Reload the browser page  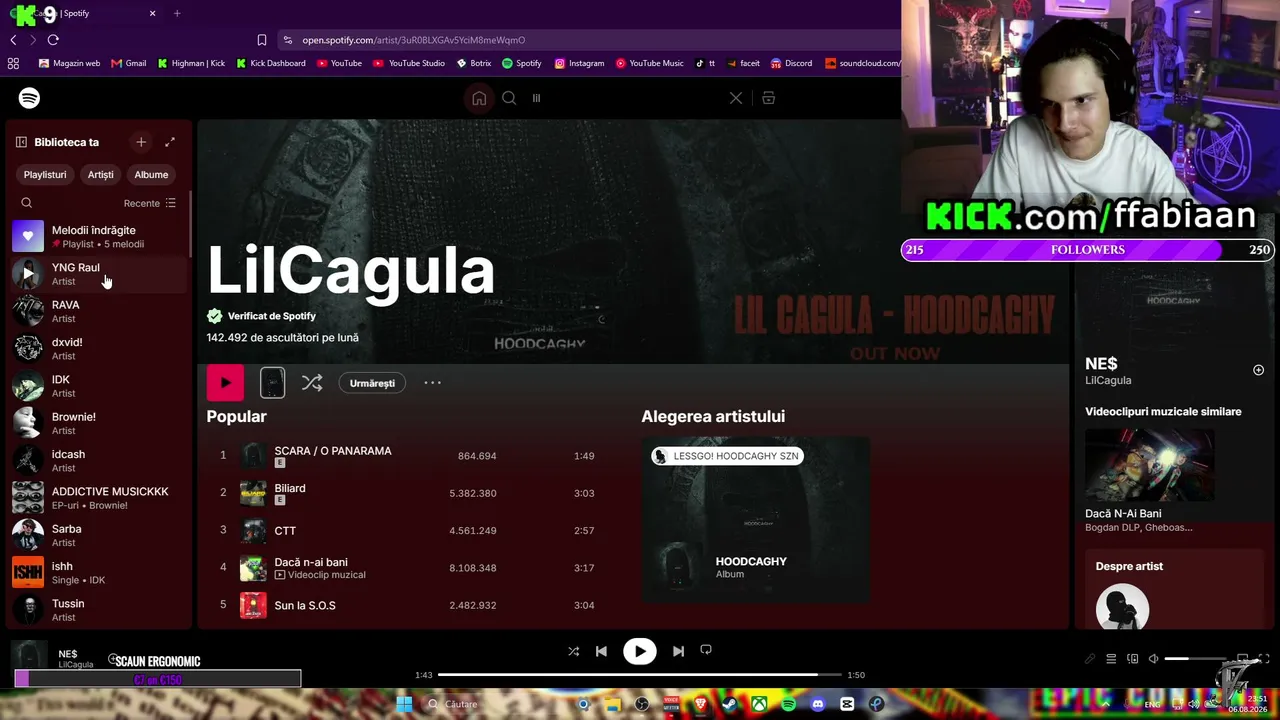pos(53,40)
